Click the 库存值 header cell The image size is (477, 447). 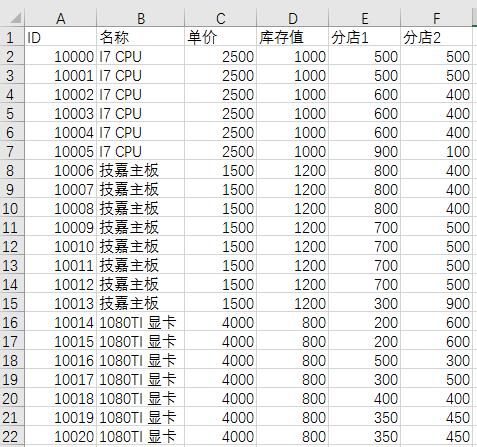pos(292,37)
